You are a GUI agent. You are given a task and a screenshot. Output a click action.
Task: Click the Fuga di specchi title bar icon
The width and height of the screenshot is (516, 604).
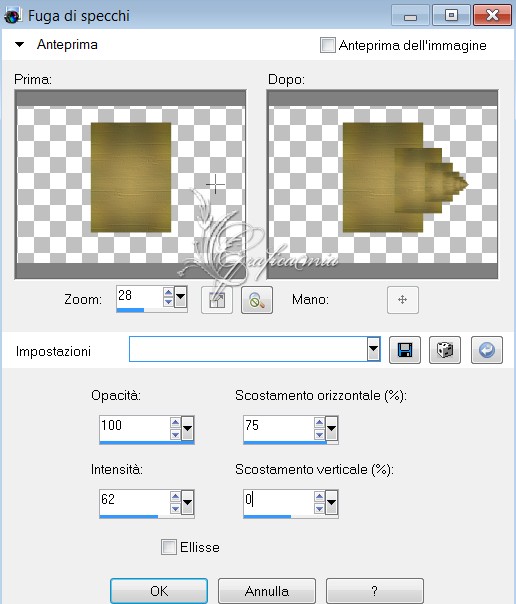point(12,15)
